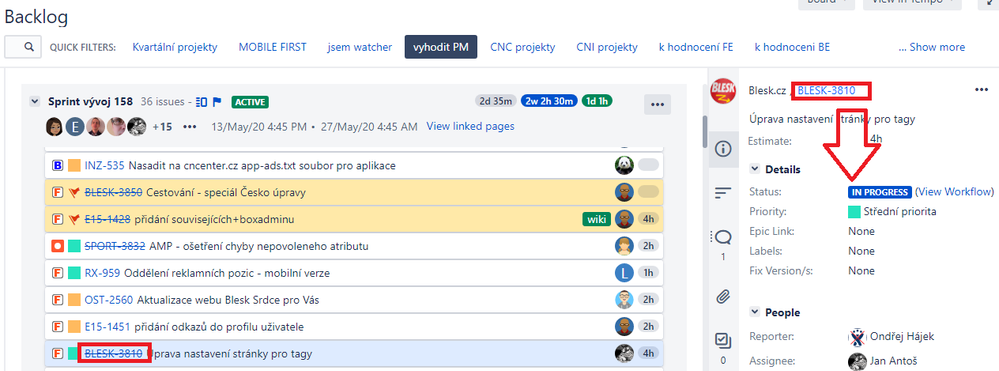The image size is (999, 371).
Task: Click the blue flag icon in the sprint header
Action: [x=217, y=101]
